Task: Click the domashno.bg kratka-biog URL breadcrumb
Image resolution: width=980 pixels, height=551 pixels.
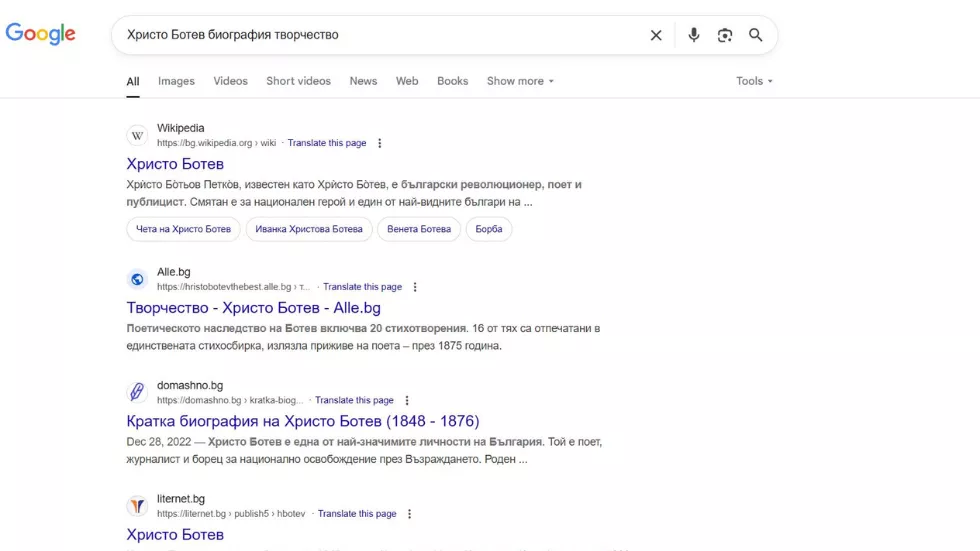Action: coord(230,400)
